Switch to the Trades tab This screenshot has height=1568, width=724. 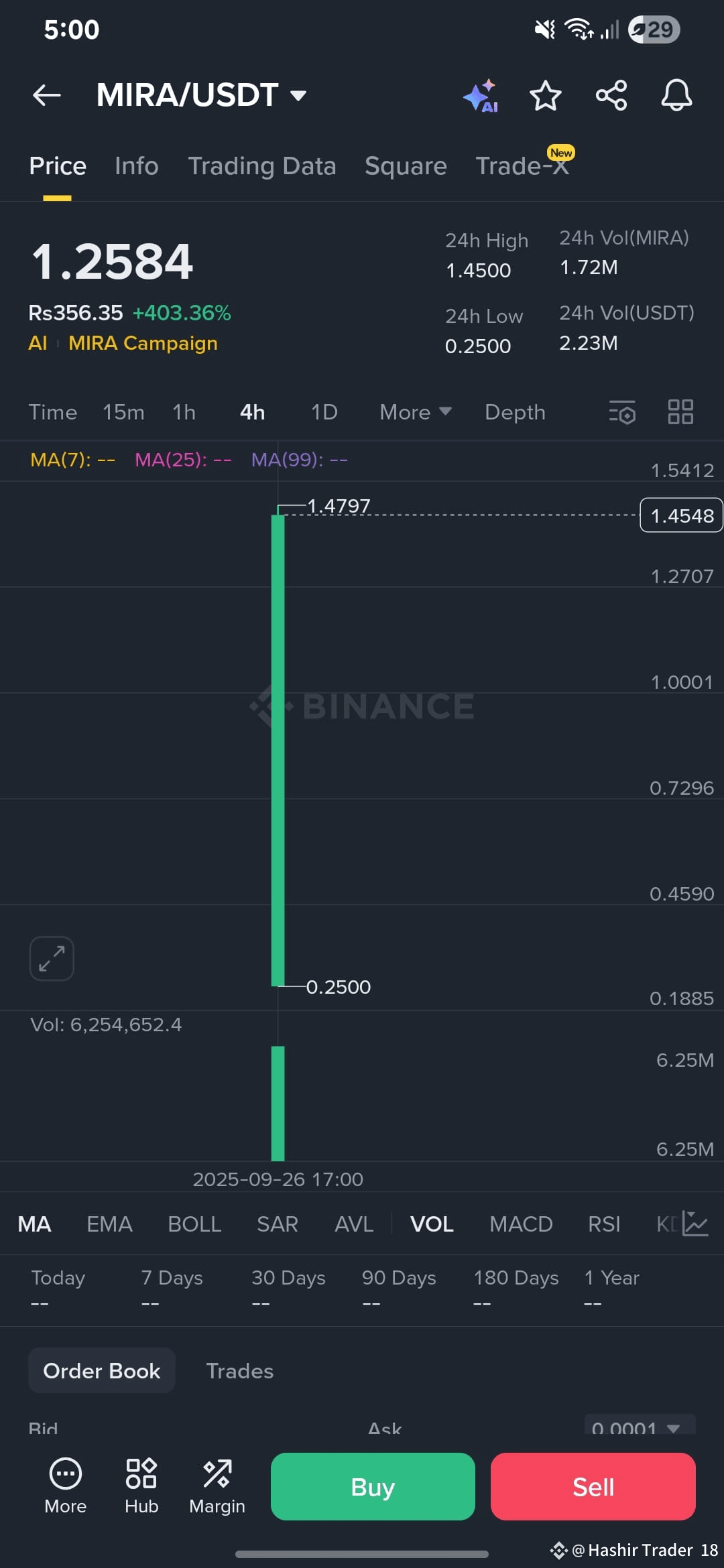coord(239,1371)
